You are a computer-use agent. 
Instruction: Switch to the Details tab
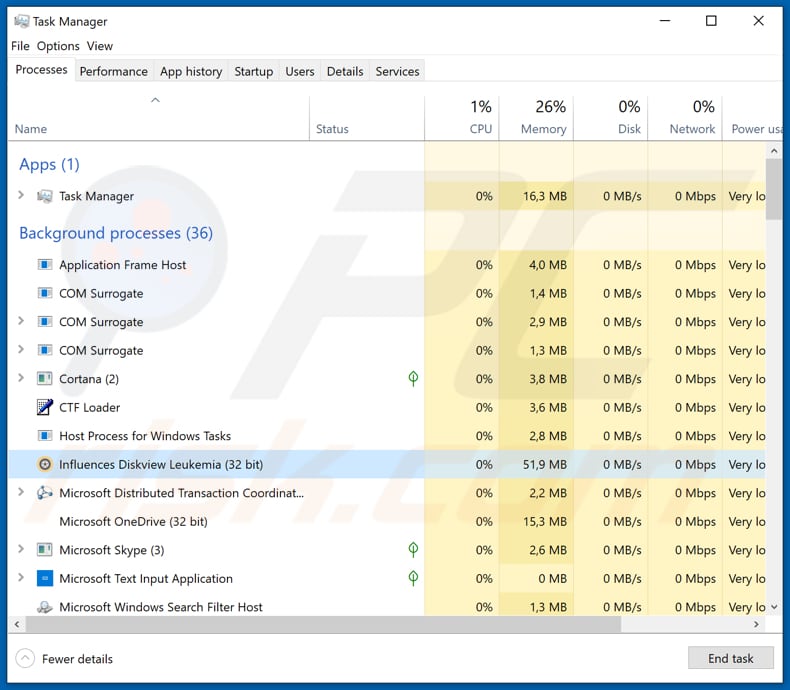pos(345,72)
